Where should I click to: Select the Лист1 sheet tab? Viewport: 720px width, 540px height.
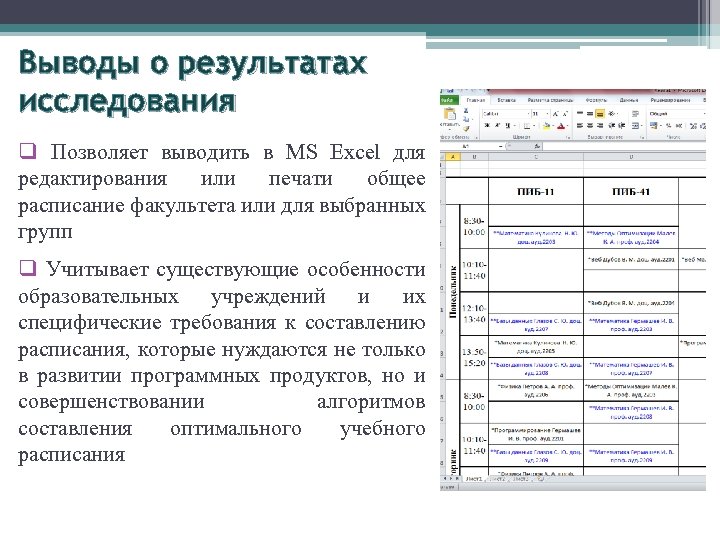click(x=474, y=478)
